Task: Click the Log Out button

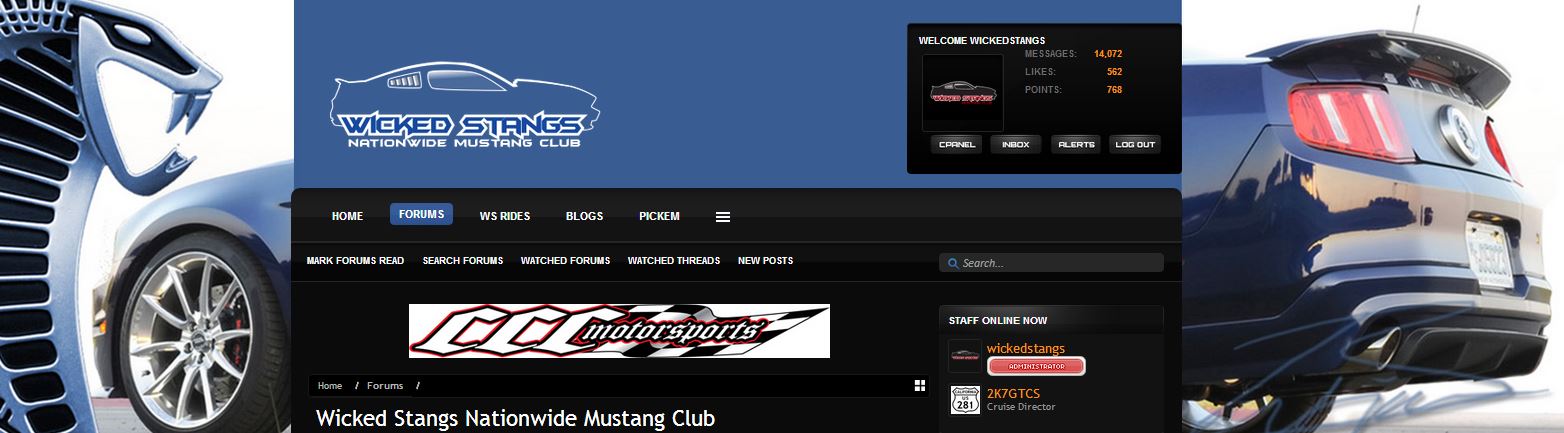Action: 1135,144
